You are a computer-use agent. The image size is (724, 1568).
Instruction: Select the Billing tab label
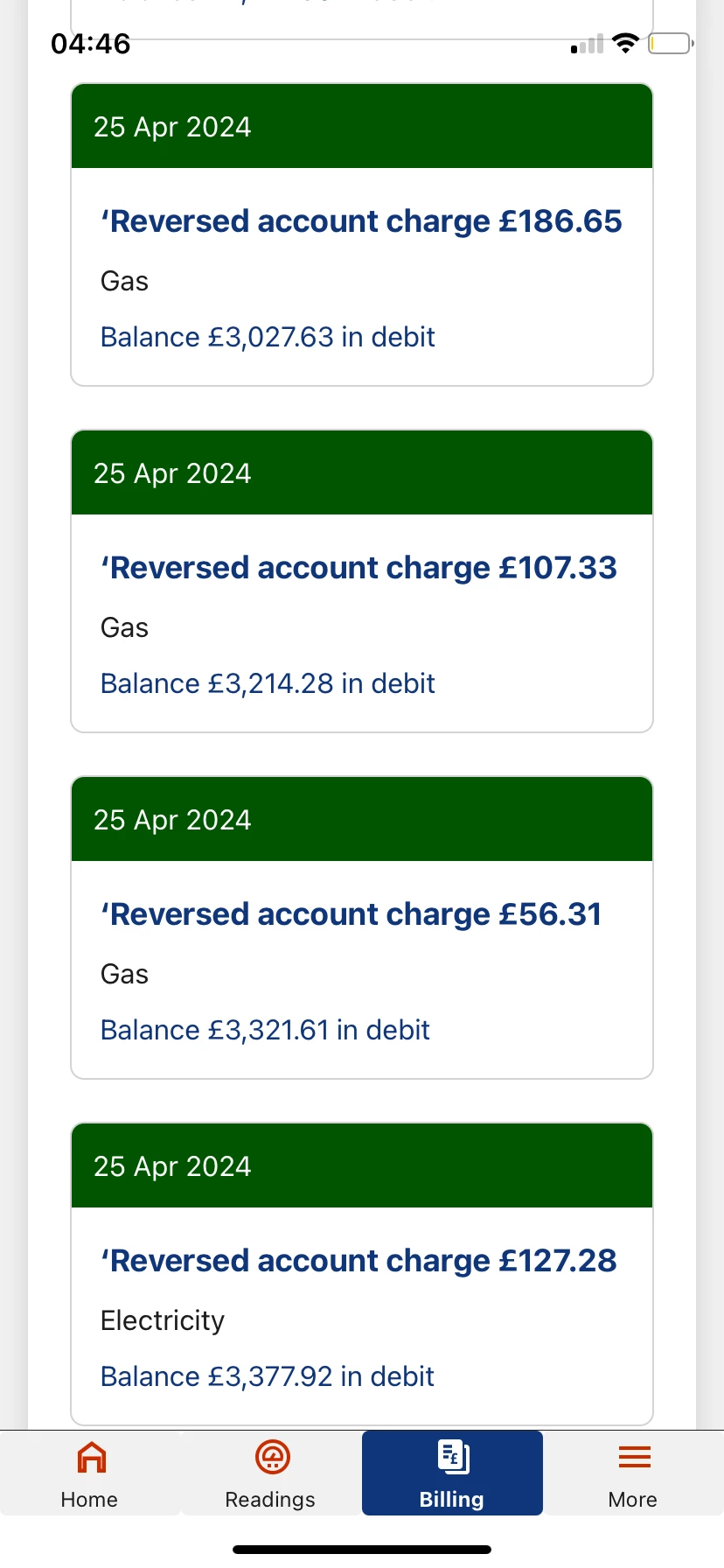(x=451, y=1500)
